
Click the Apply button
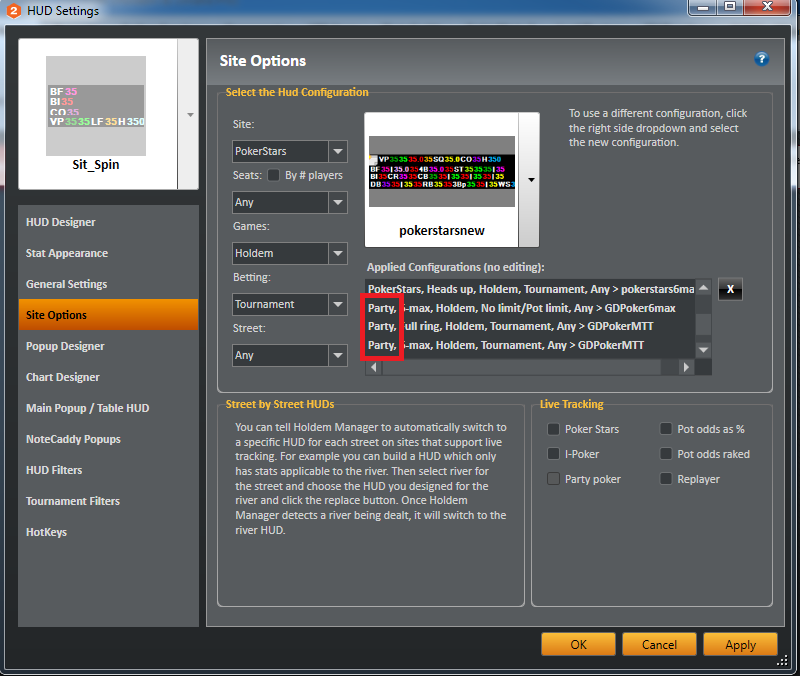pos(740,644)
